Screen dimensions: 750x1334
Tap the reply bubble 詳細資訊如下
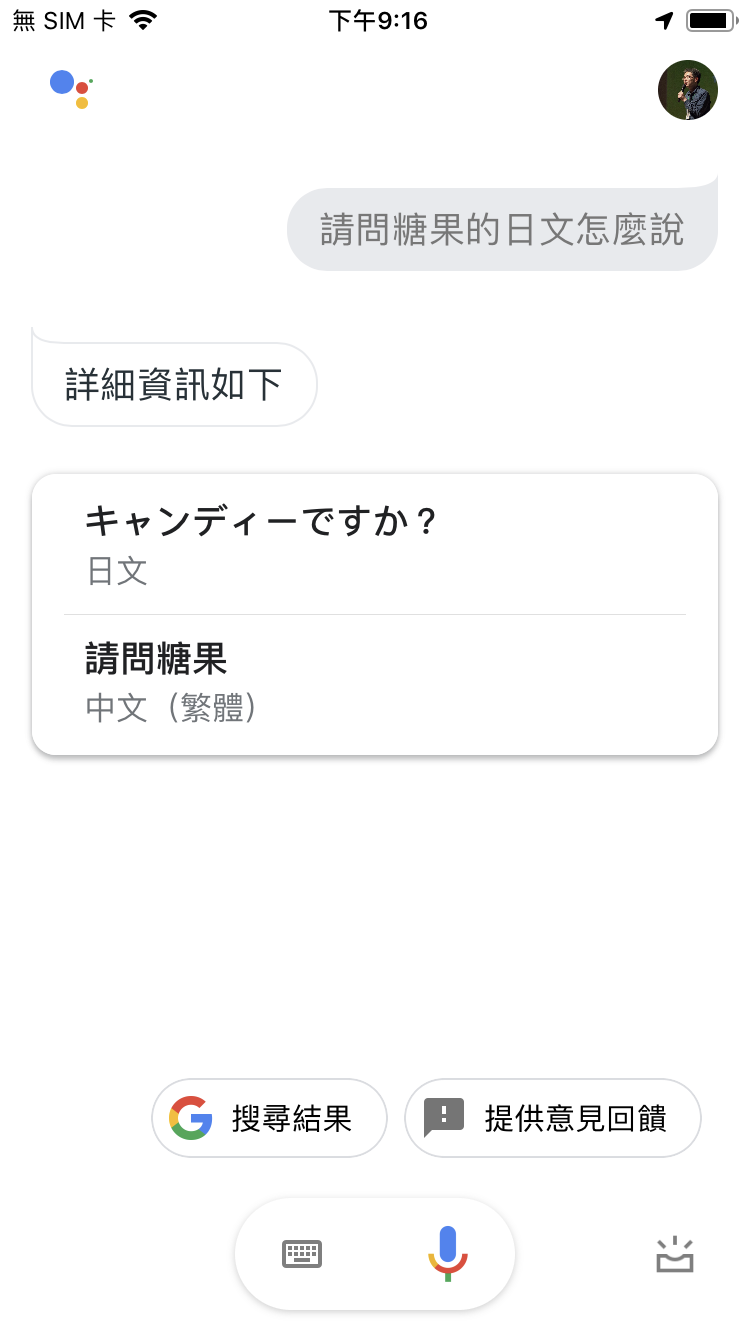pos(174,385)
